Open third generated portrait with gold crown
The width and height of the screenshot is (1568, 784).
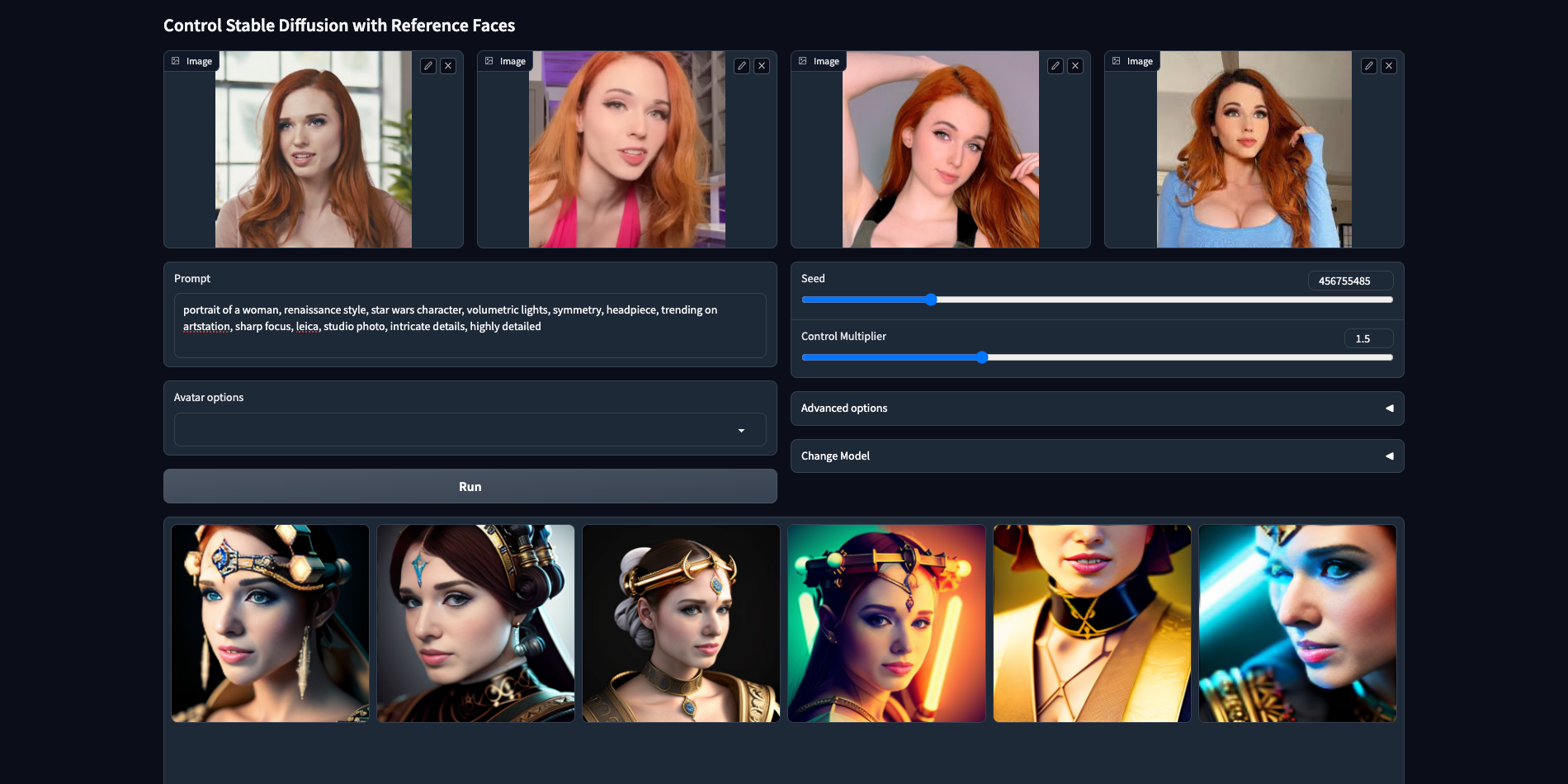(682, 624)
